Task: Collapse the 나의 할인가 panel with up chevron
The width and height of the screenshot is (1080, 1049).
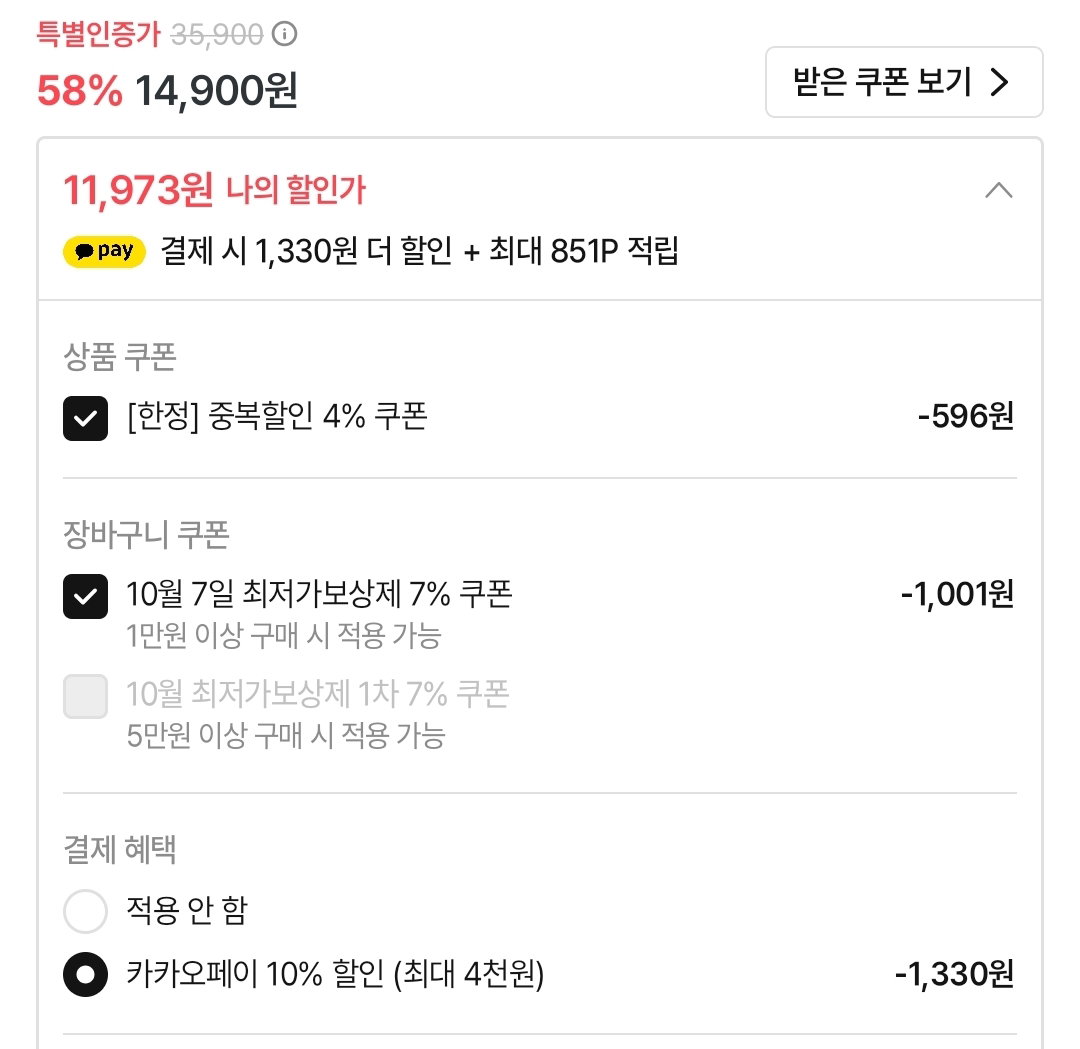Action: [x=999, y=190]
